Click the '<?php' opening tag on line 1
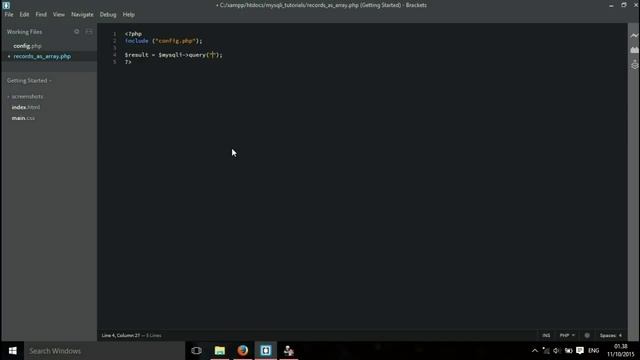640x360 pixels. (133, 34)
